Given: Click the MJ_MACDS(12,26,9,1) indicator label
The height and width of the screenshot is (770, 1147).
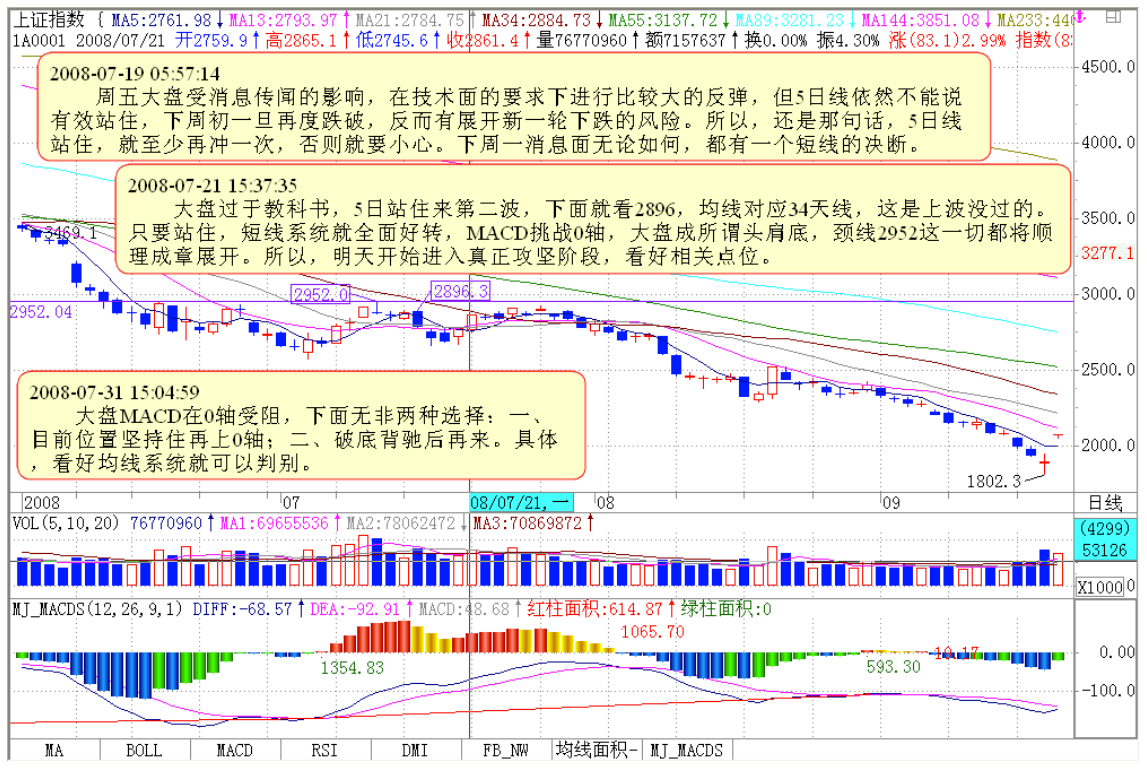Looking at the screenshot, I should coord(98,608).
